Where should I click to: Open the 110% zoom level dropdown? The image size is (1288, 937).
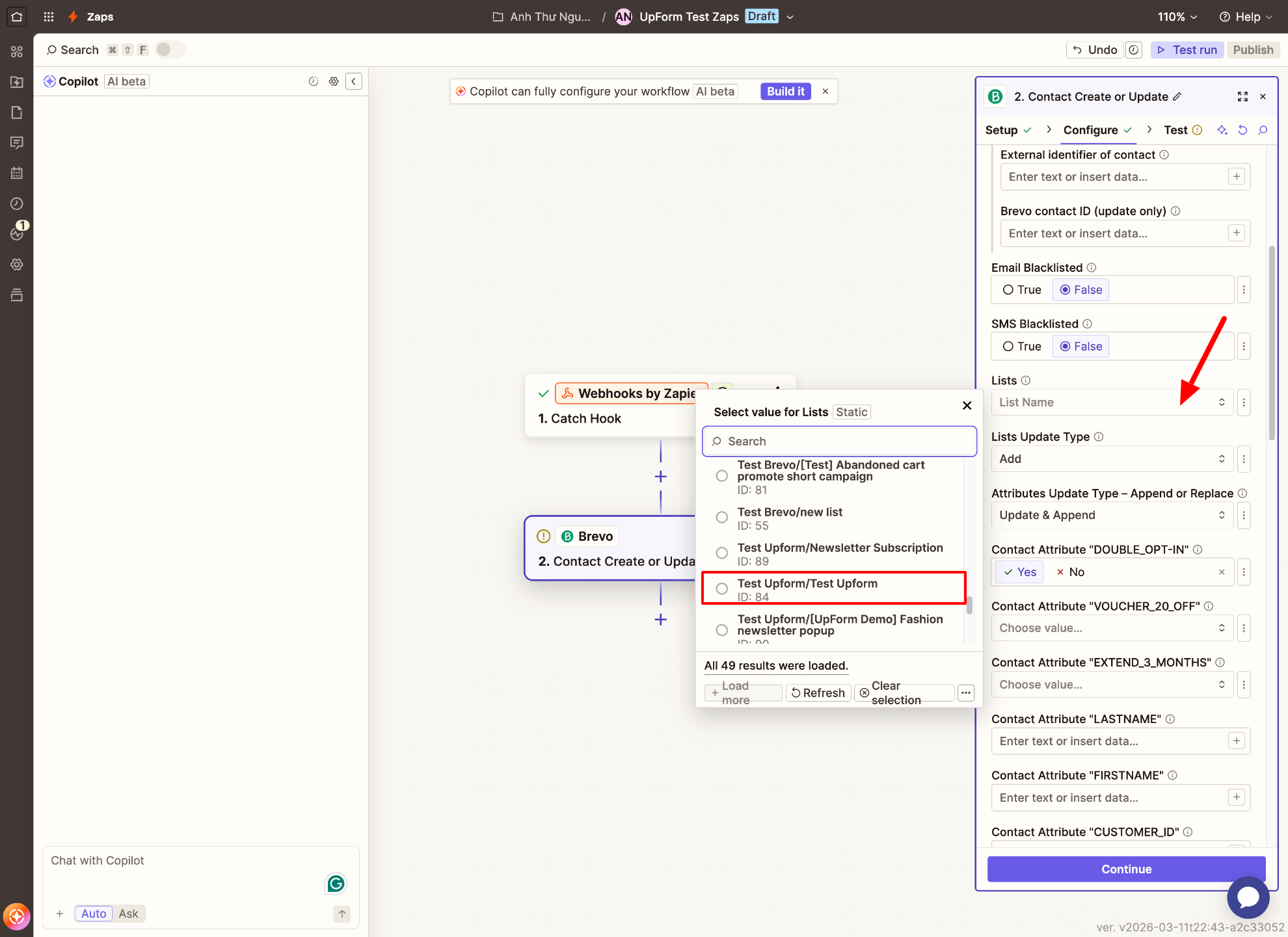[x=1177, y=17]
